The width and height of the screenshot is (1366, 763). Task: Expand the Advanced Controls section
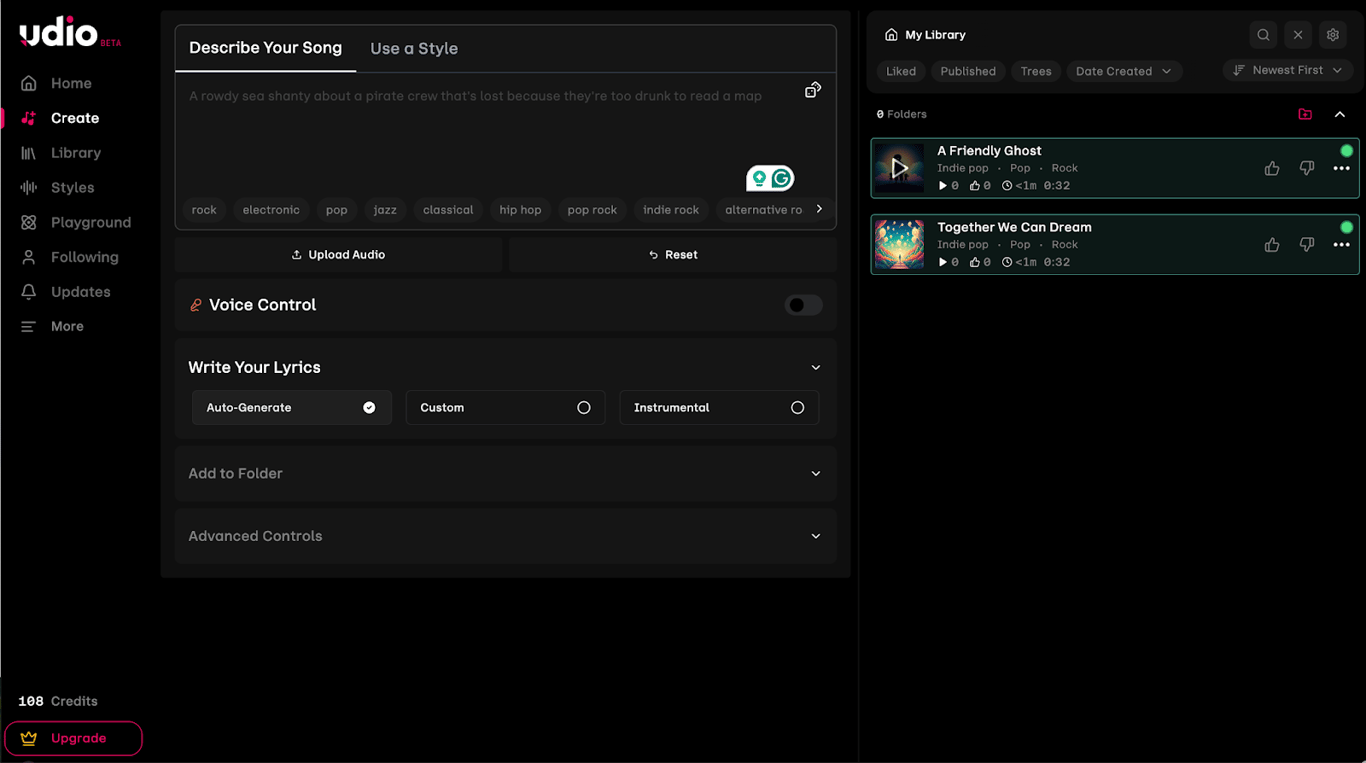click(x=505, y=536)
